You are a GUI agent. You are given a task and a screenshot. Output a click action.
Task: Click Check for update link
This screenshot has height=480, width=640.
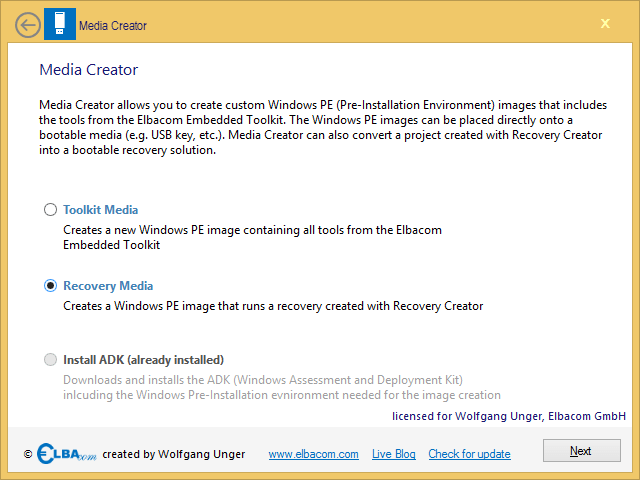[x=469, y=454]
